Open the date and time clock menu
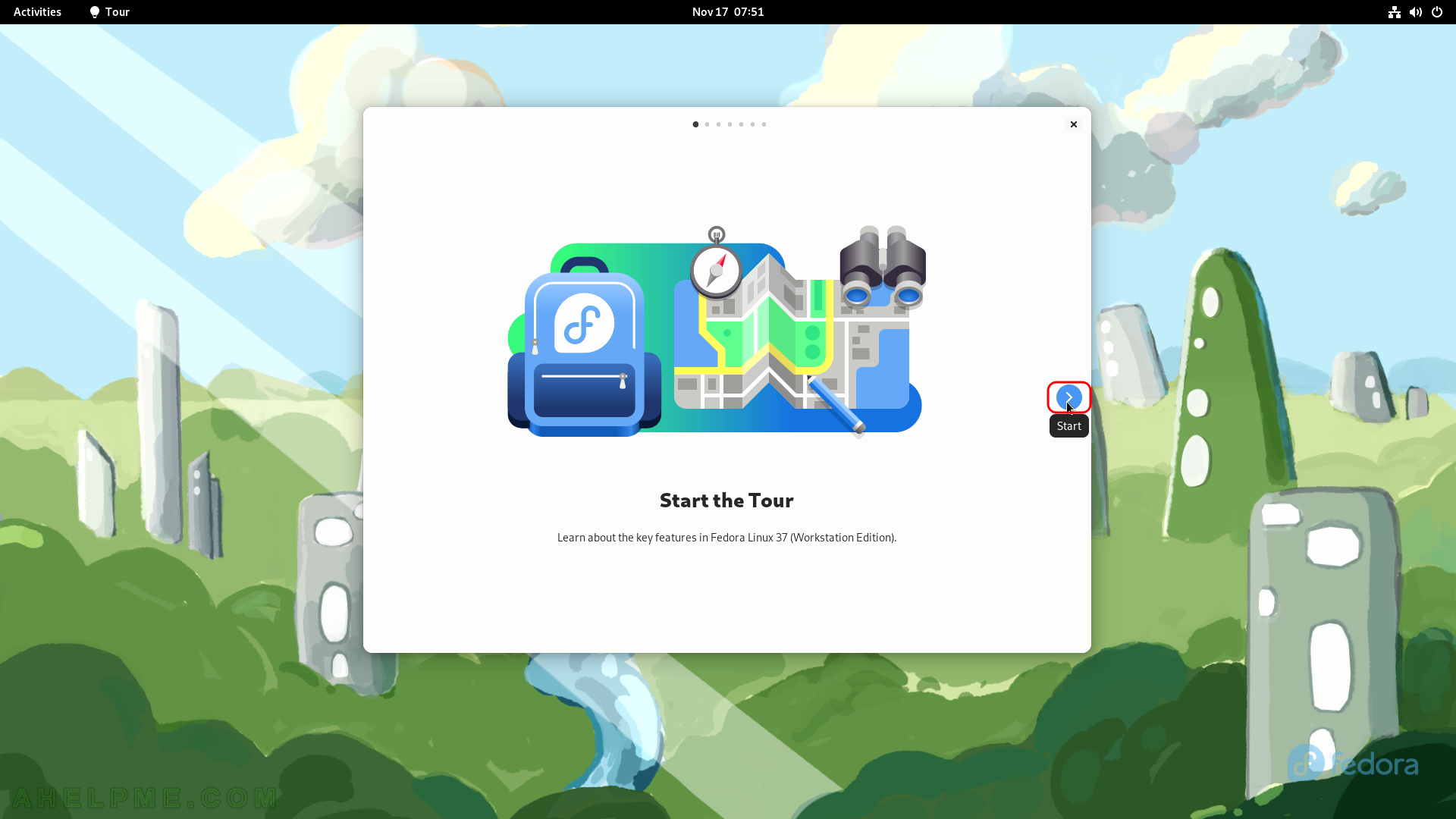 click(728, 12)
